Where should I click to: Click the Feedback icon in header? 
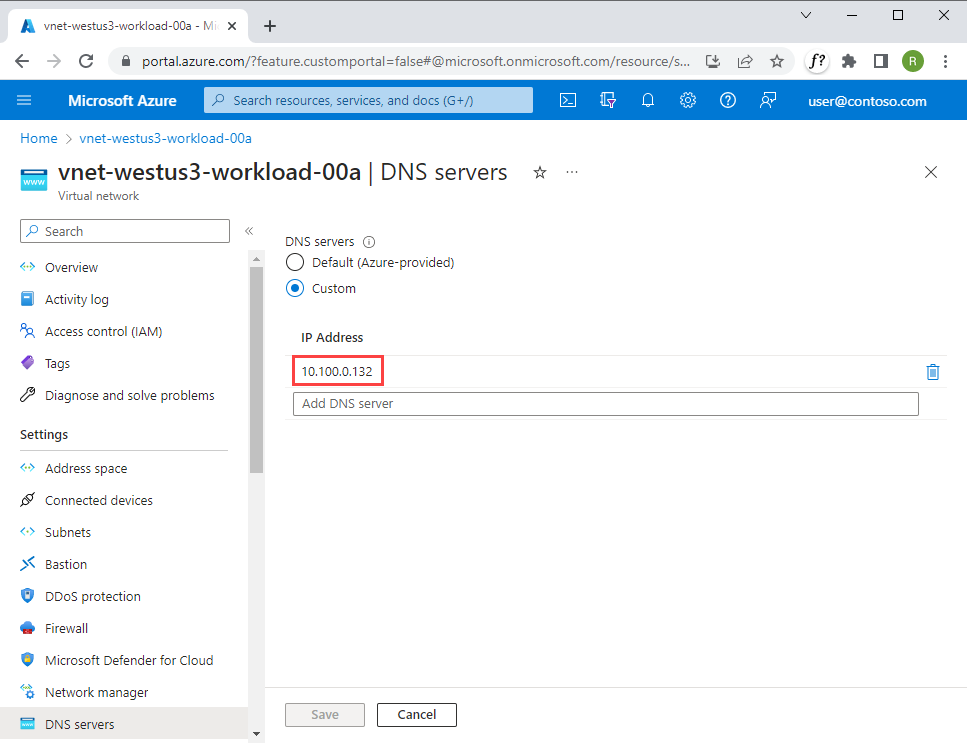(768, 101)
